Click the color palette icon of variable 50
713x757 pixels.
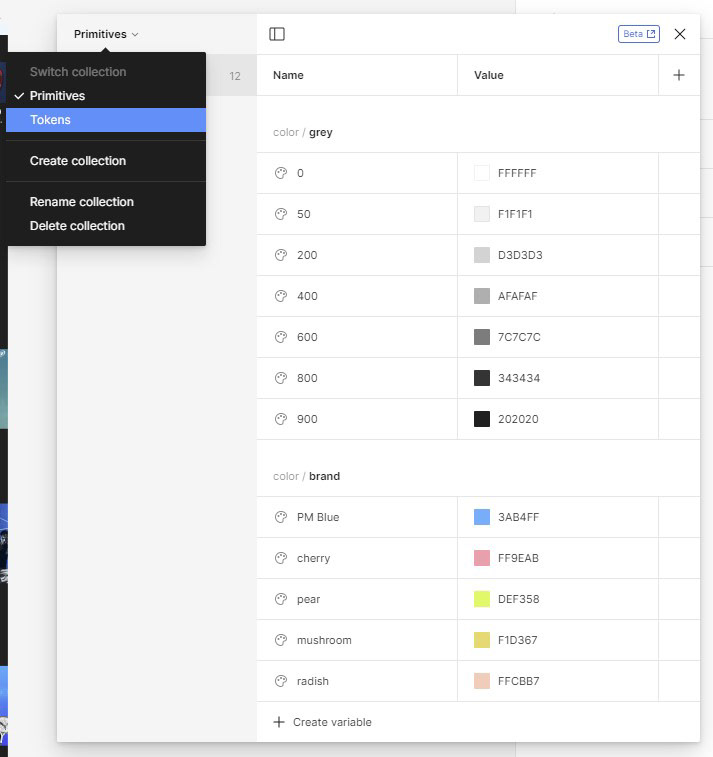point(281,214)
